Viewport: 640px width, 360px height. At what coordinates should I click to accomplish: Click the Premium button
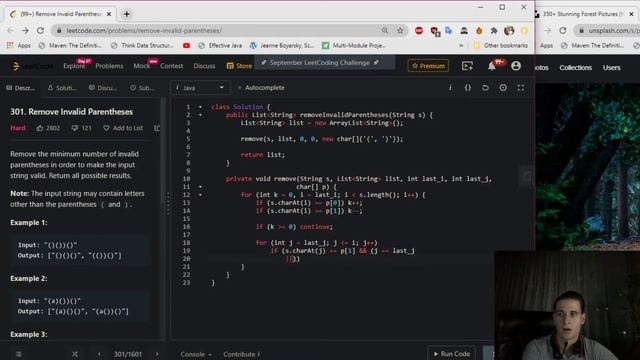coord(428,66)
